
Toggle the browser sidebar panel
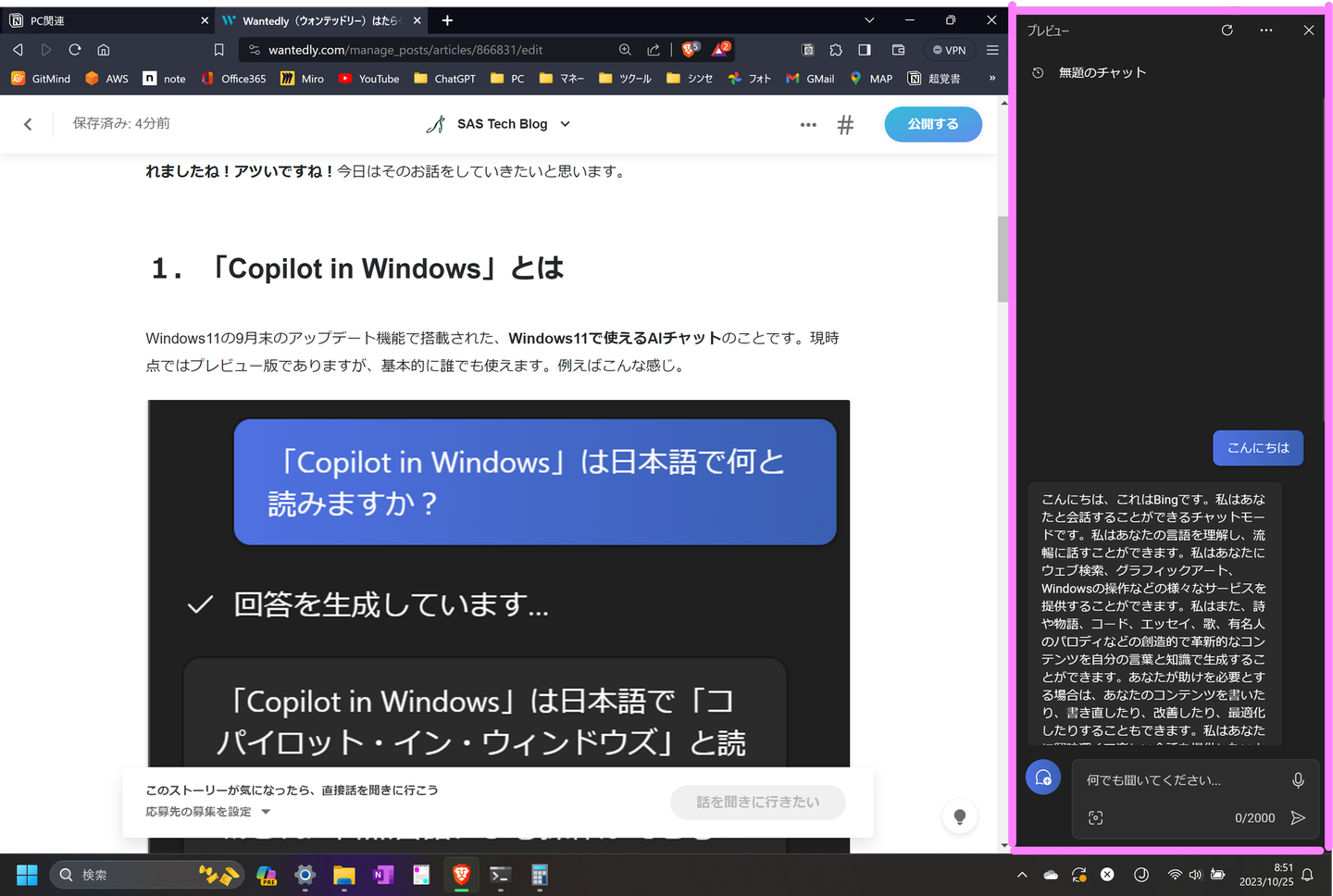pos(865,50)
